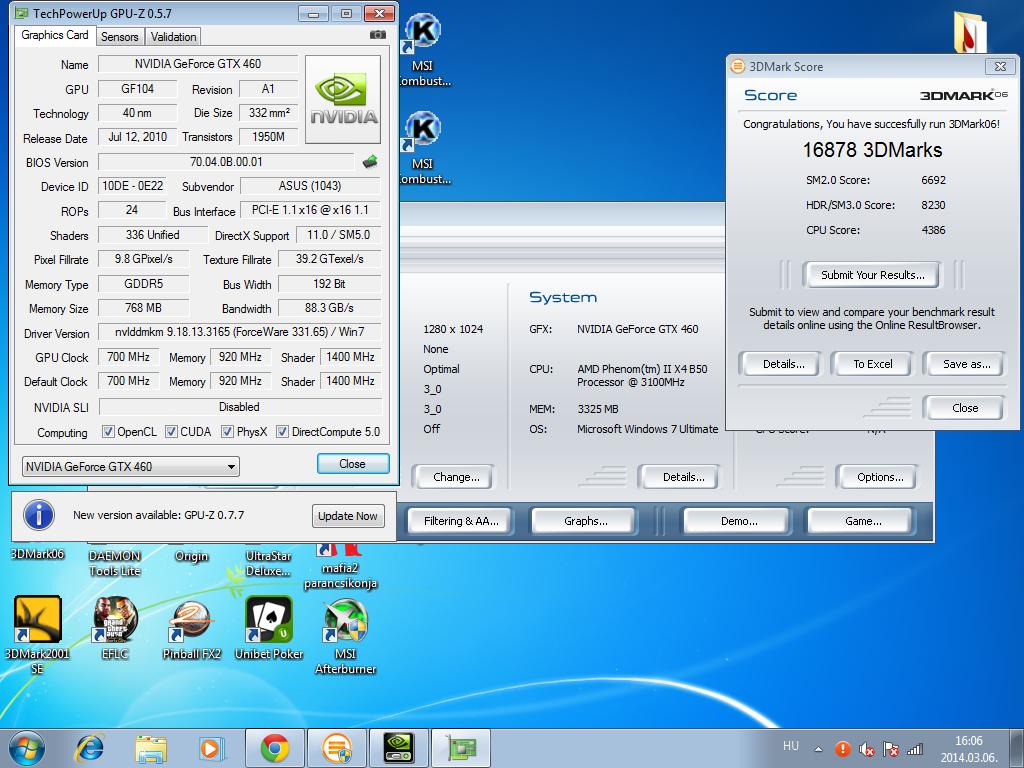Switch to the Sensors tab
Viewport: 1024px width, 768px height.
pos(120,36)
